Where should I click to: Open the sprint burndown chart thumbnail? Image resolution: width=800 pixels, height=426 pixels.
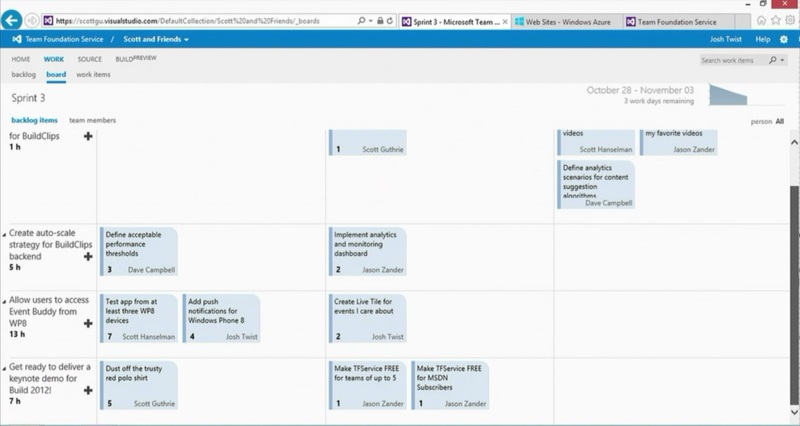tap(728, 95)
